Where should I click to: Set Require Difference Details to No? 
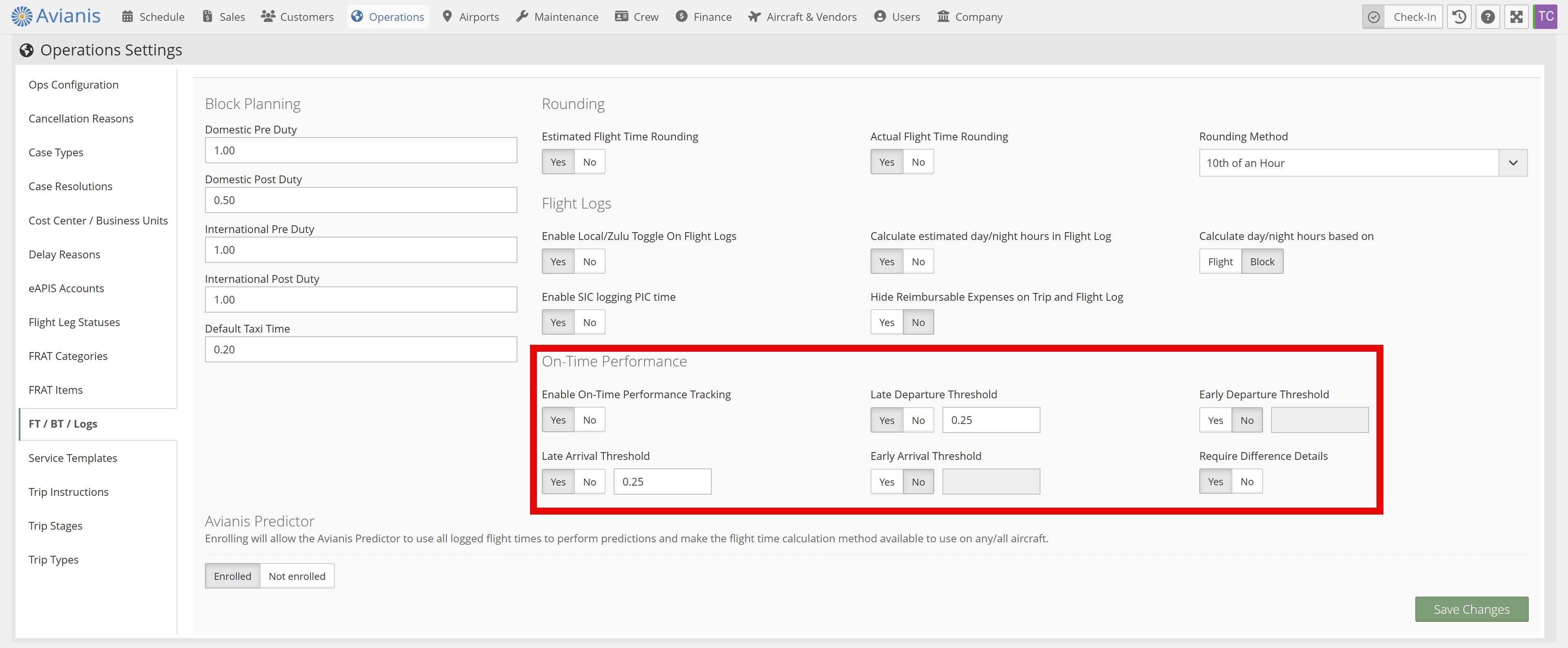click(1247, 481)
